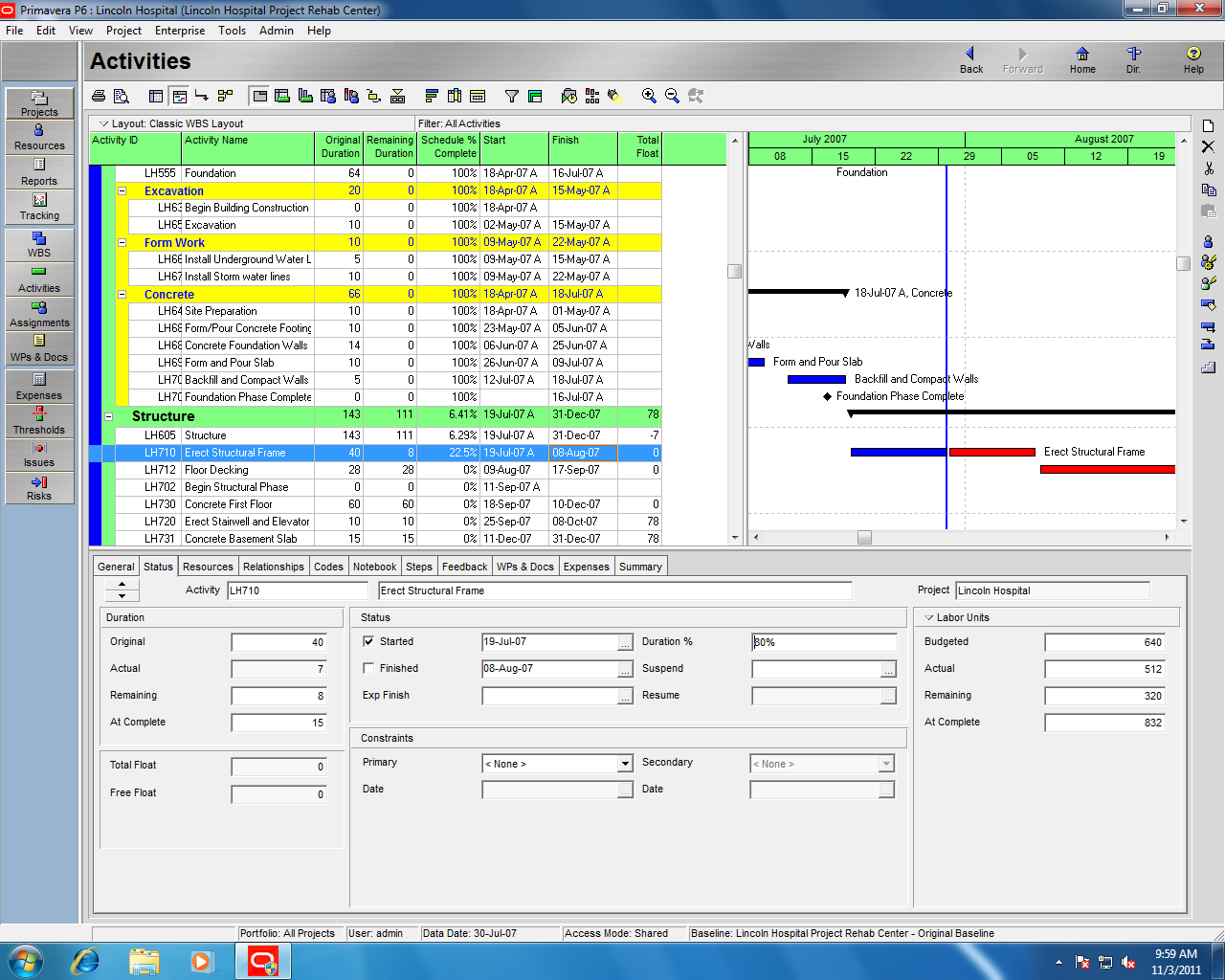Open the File menu
1225x980 pixels.
click(x=14, y=31)
